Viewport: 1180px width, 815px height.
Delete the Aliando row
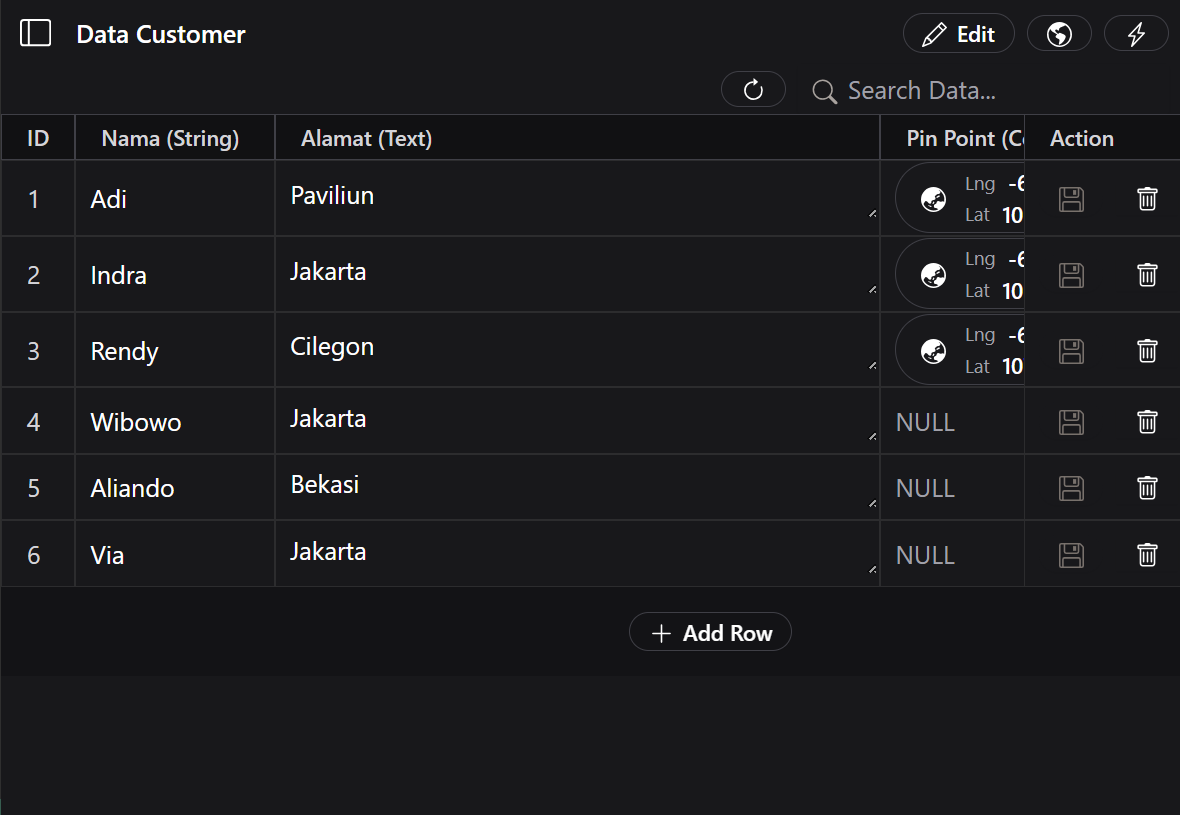click(x=1147, y=488)
